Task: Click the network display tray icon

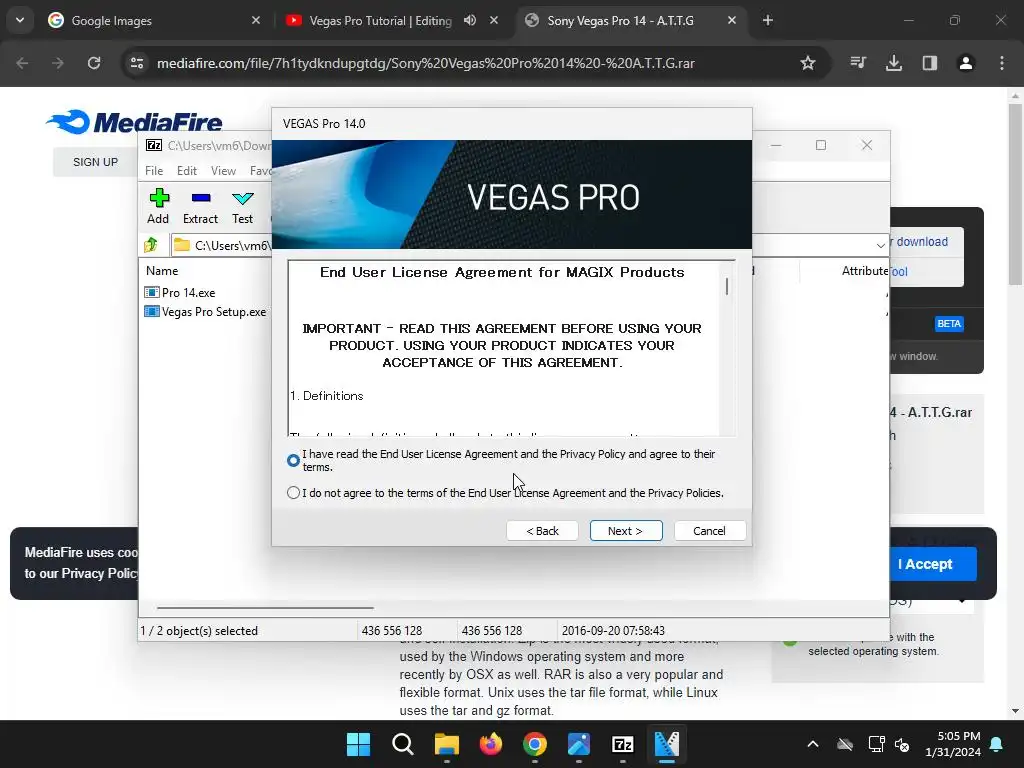Action: [x=876, y=744]
